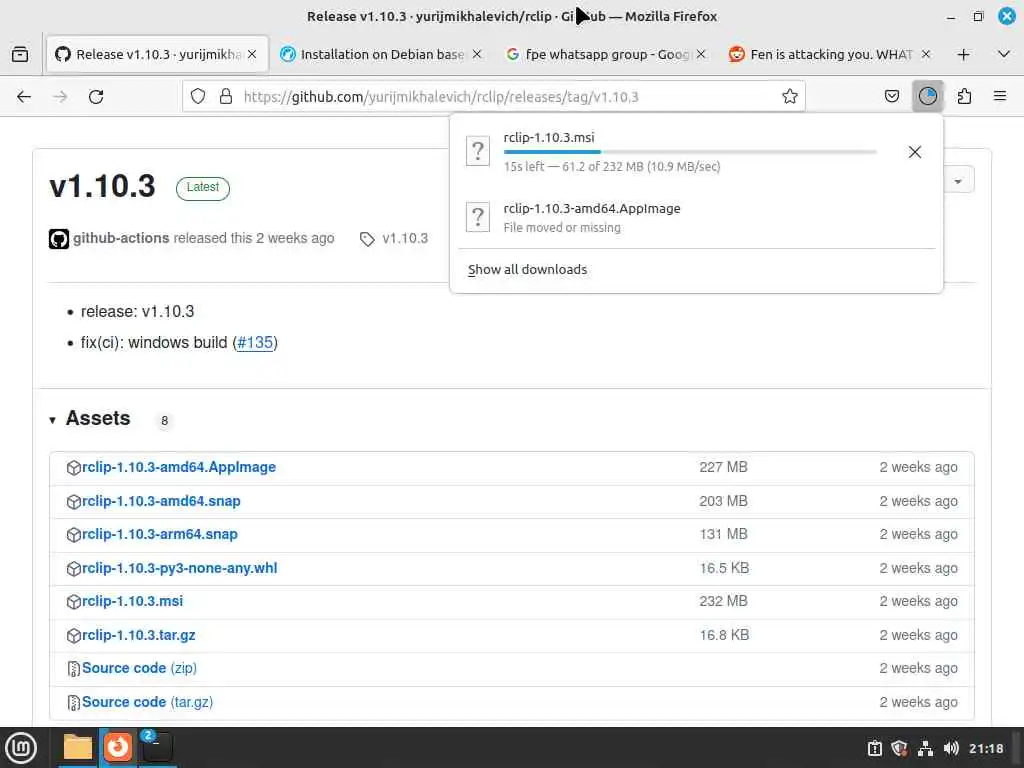The image size is (1024, 768).
Task: Open a new tab with the plus button
Action: pos(963,55)
